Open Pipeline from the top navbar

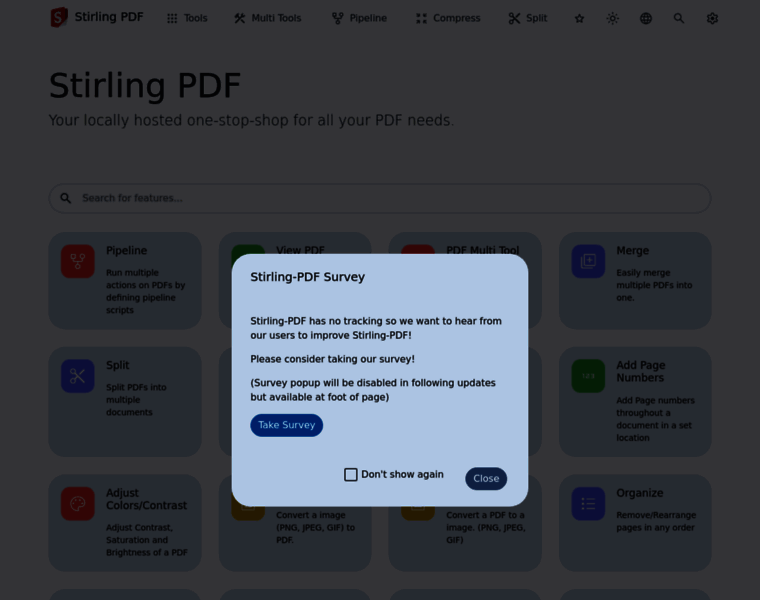[359, 18]
